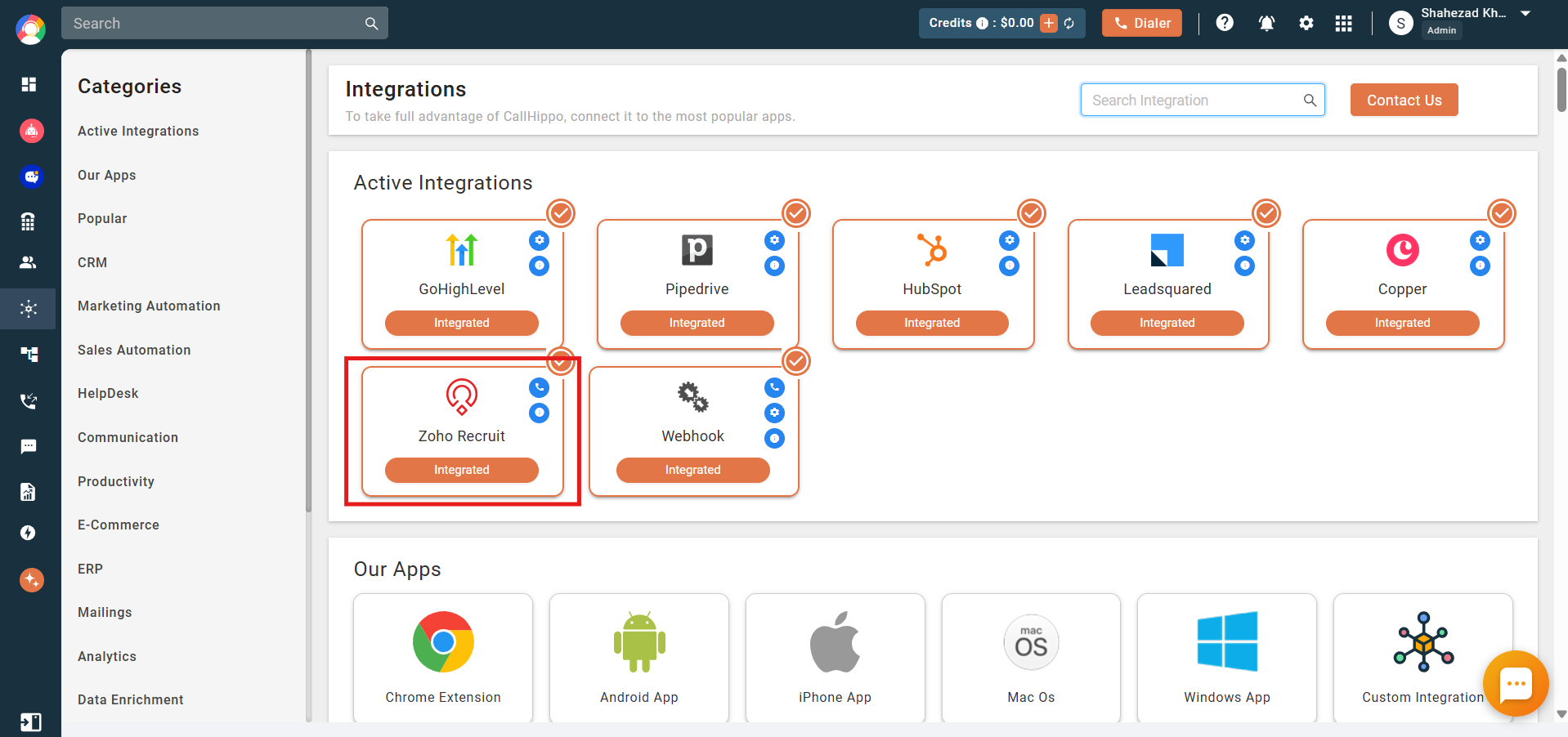Open GoHighLevel settings gear icon
The image size is (1568, 737).
pyautogui.click(x=539, y=240)
